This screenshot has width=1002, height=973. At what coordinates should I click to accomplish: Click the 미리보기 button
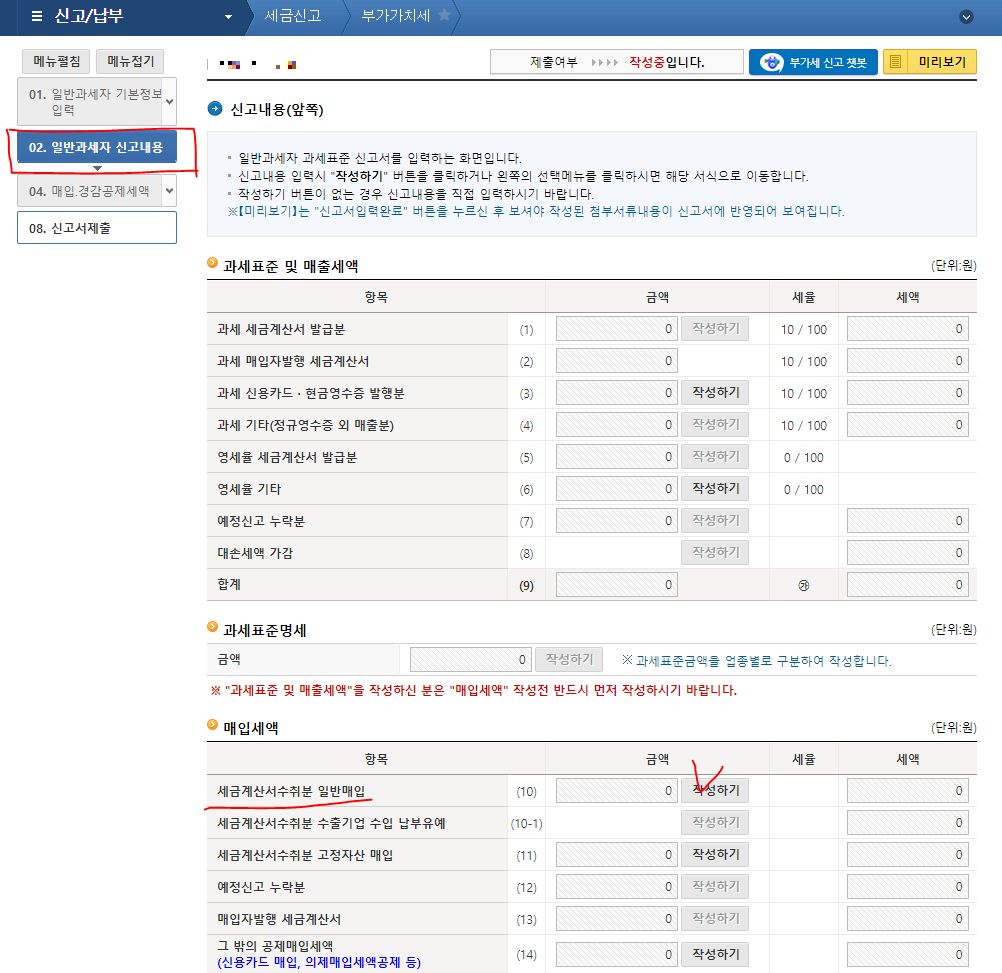[930, 62]
